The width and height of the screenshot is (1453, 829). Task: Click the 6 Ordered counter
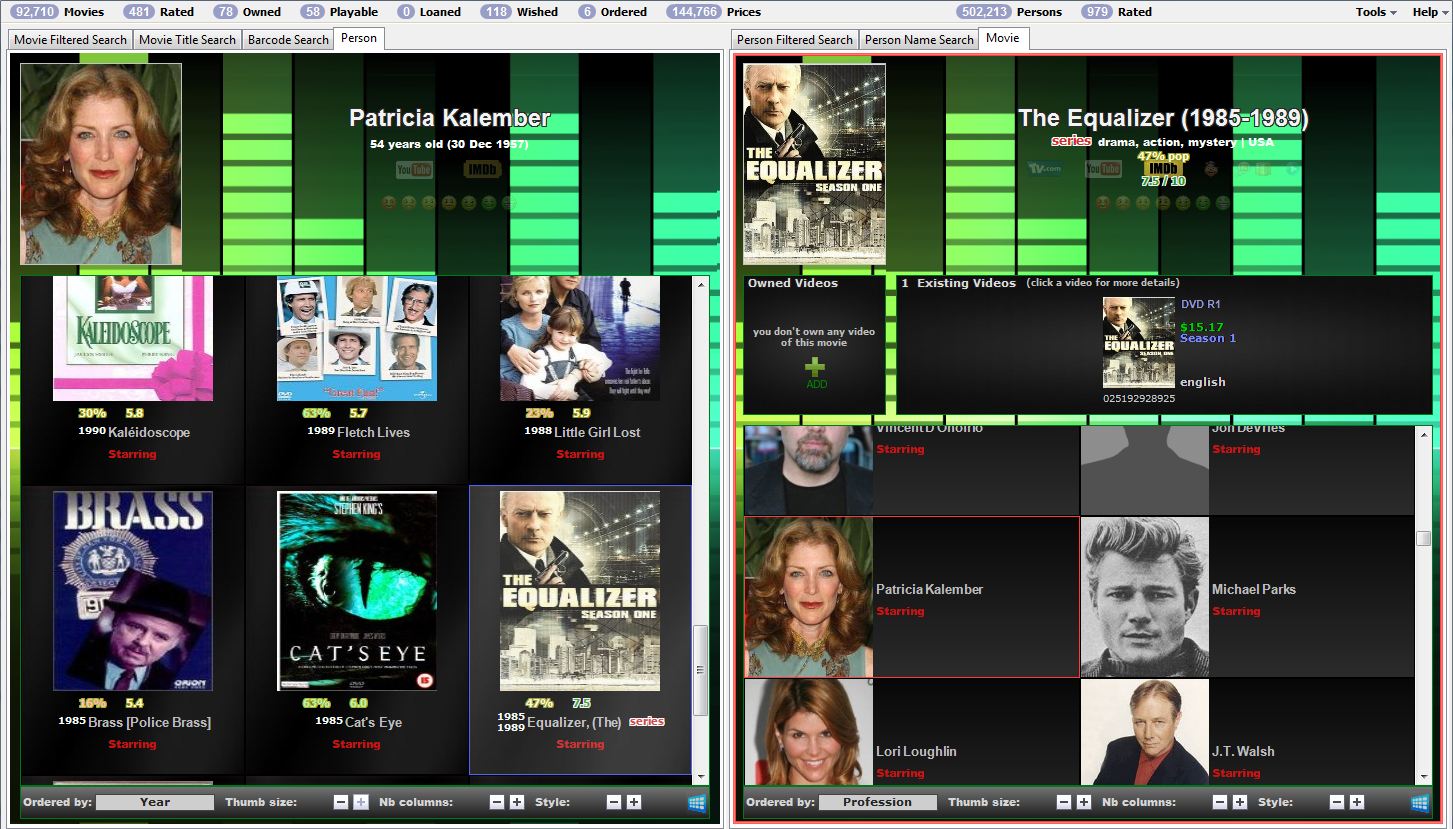(x=612, y=12)
